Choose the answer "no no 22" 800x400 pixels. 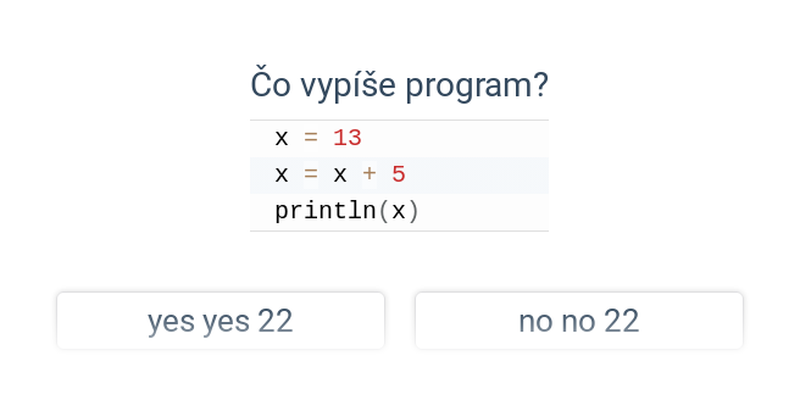click(579, 321)
